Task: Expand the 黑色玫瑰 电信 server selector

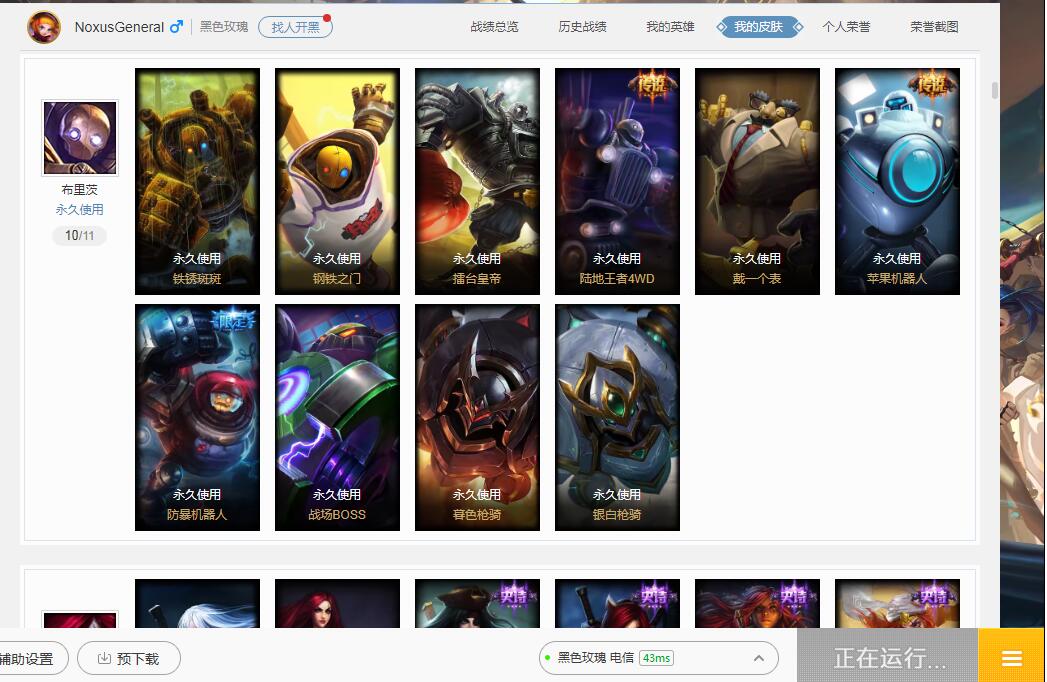Action: [x=658, y=658]
